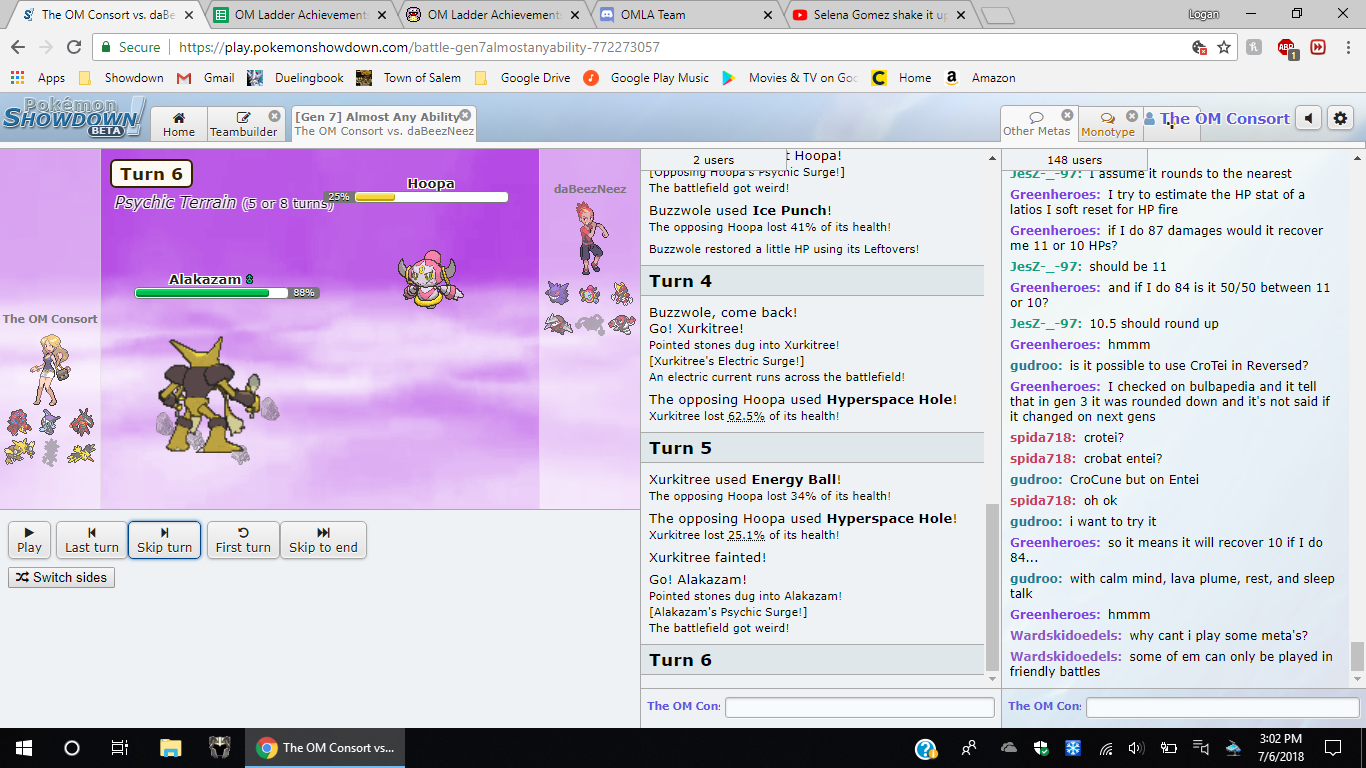Open spida718's name beside "oh ok"
1366x768 pixels.
[x=1043, y=500]
